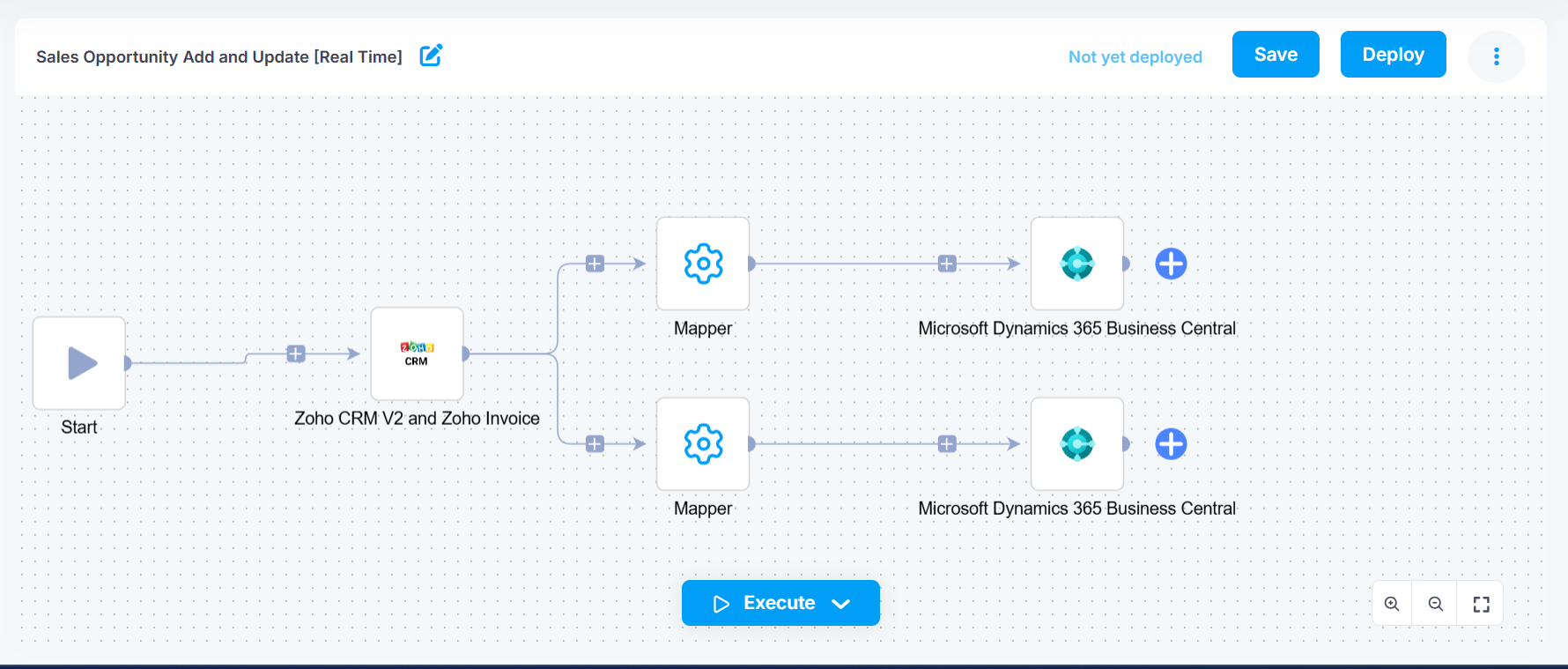1568x669 pixels.
Task: Click the 'Zoho CRM V2 and Zoho Invoice' label
Action: click(417, 419)
